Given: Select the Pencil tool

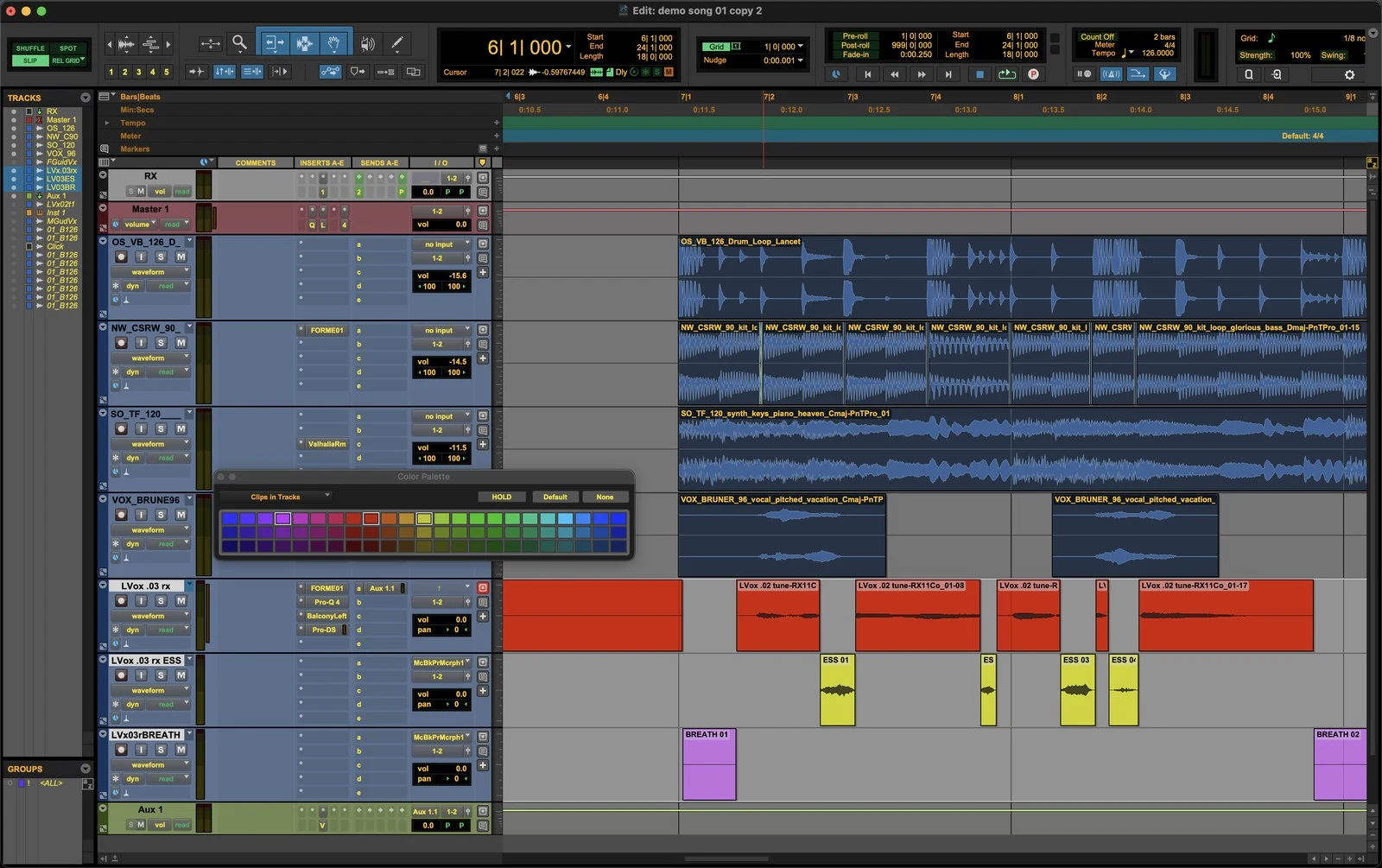Looking at the screenshot, I should click(x=397, y=43).
